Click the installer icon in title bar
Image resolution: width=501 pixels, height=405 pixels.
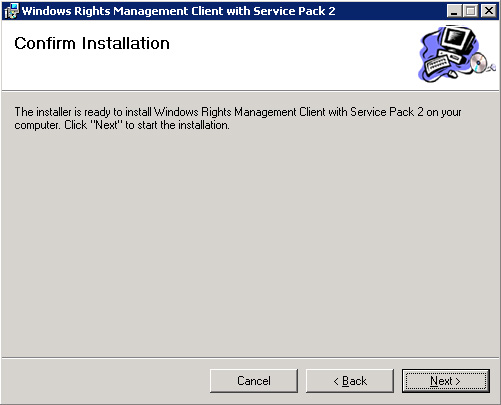(x=11, y=11)
